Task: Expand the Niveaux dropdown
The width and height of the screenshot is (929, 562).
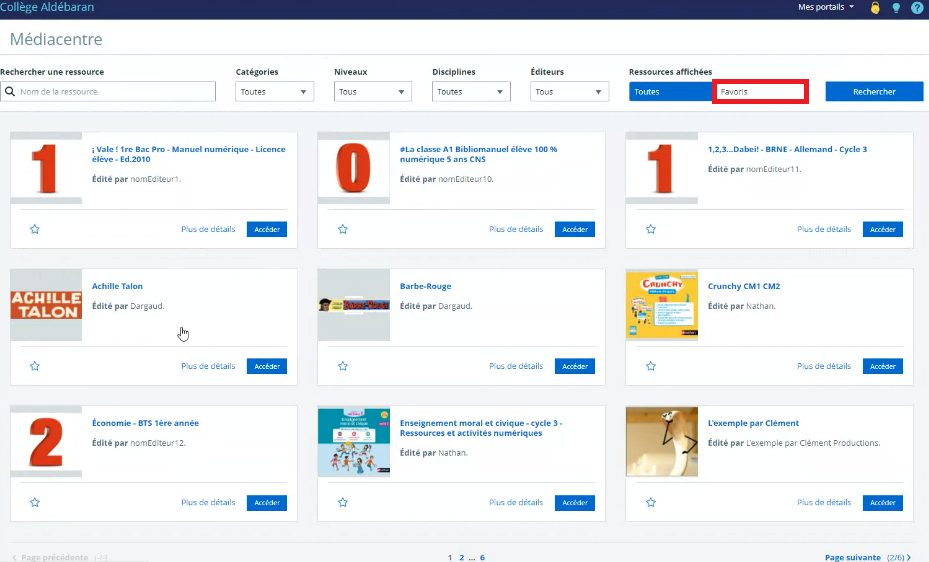Action: click(372, 92)
